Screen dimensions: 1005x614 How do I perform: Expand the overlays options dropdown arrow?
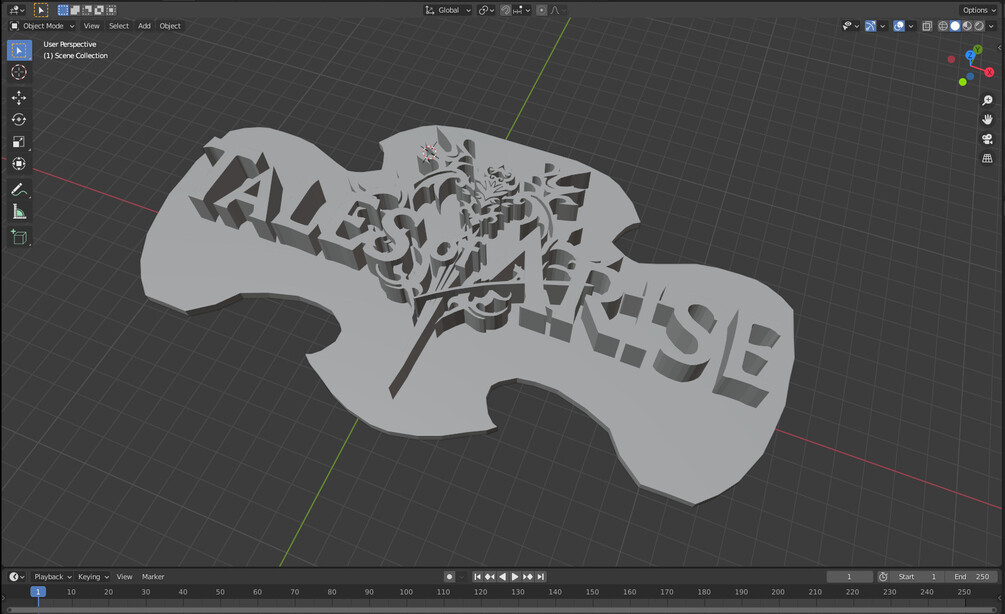pyautogui.click(x=911, y=26)
